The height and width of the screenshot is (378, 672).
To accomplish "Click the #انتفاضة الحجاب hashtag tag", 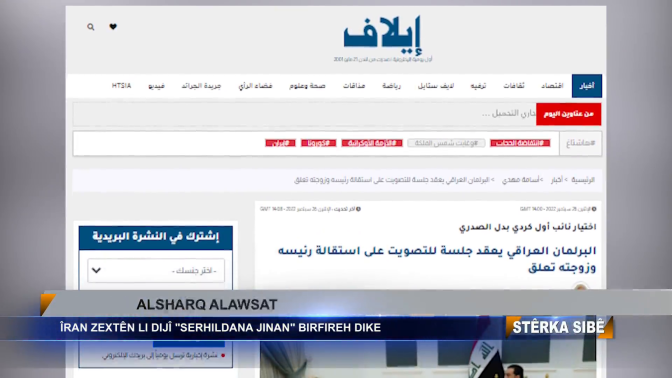I will 520,143.
